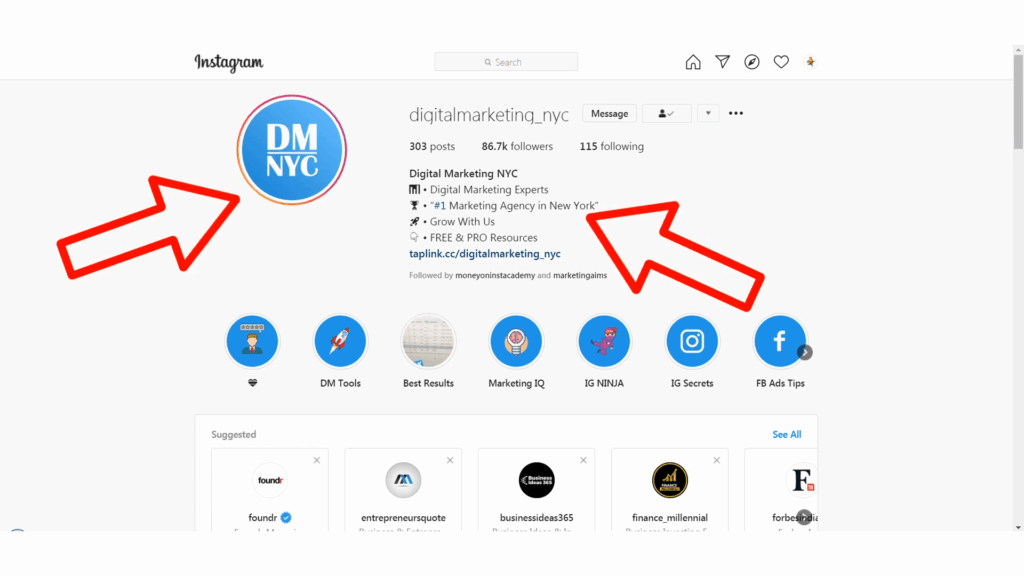Click the #1 hashtag in bio

coord(440,206)
